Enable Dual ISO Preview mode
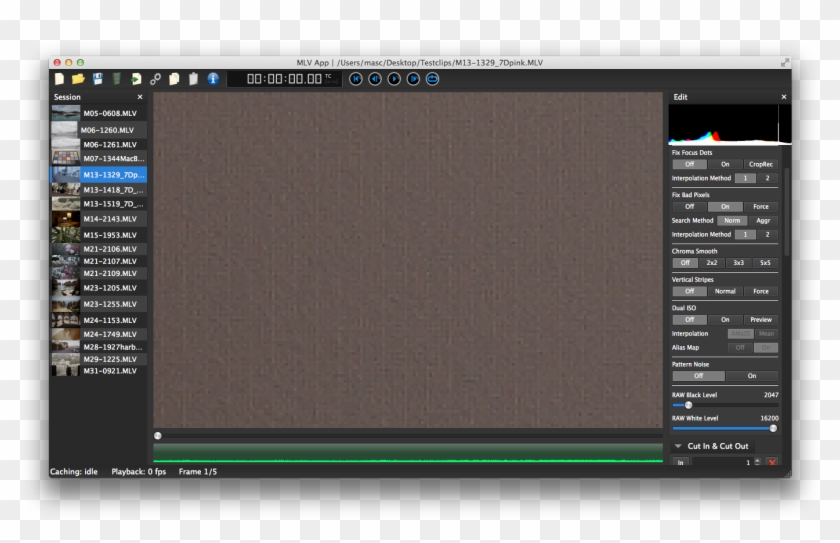 (x=760, y=320)
